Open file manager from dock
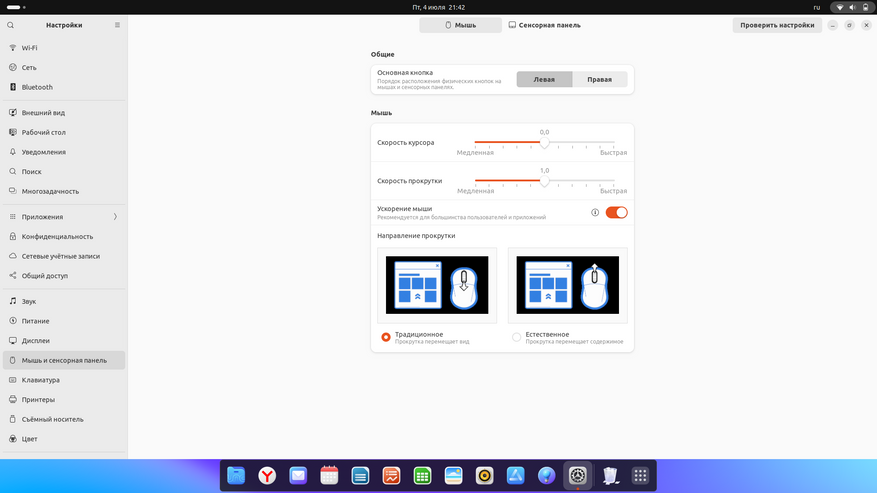Image resolution: width=877 pixels, height=493 pixels. [236, 476]
